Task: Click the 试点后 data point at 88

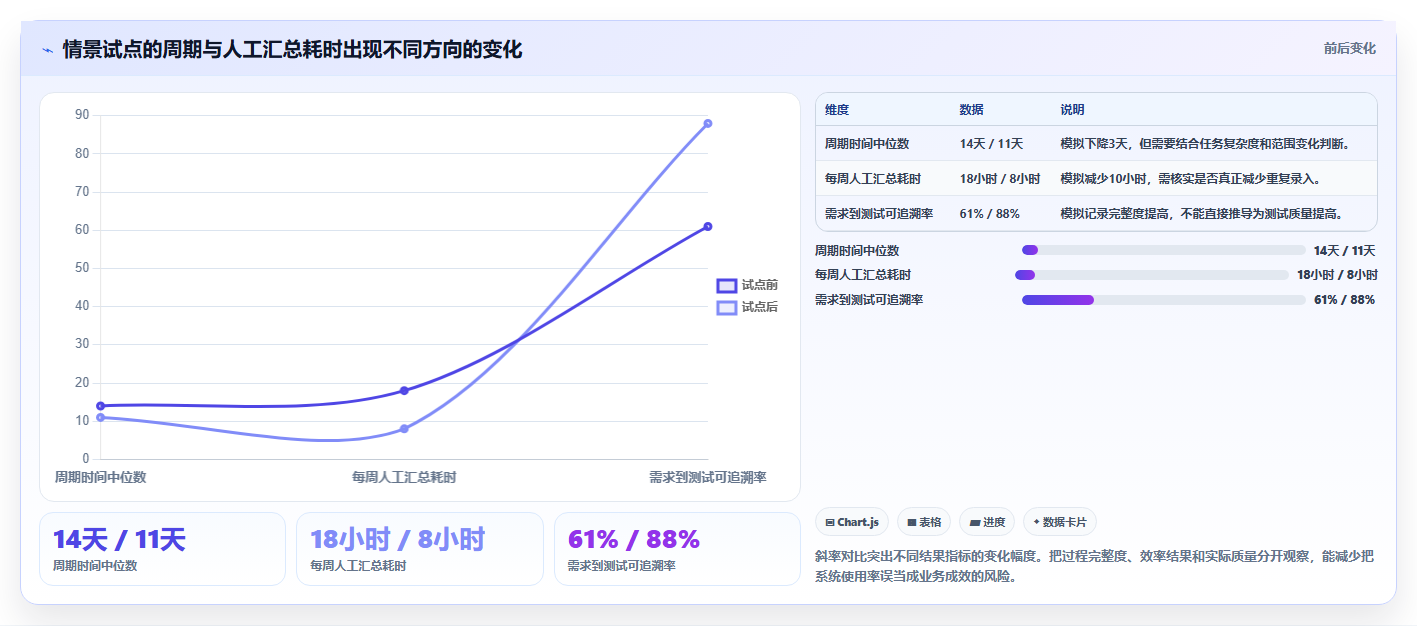Action: point(708,123)
